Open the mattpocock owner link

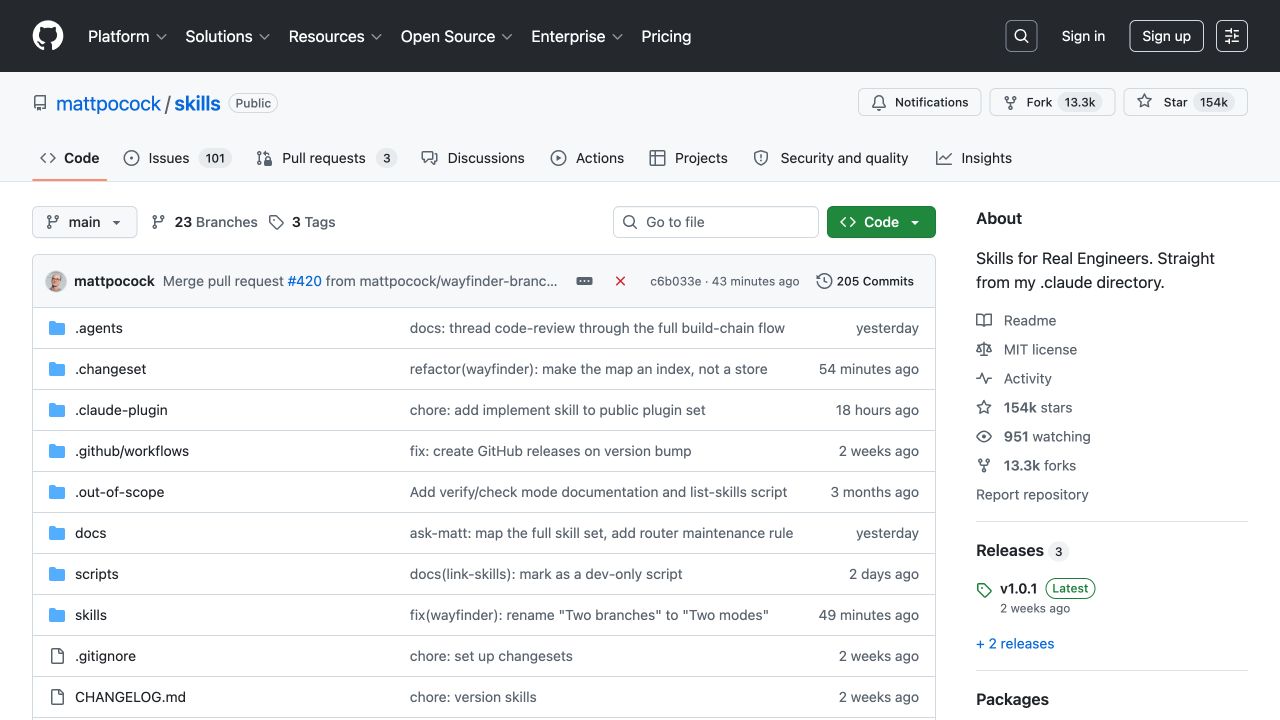tap(108, 103)
